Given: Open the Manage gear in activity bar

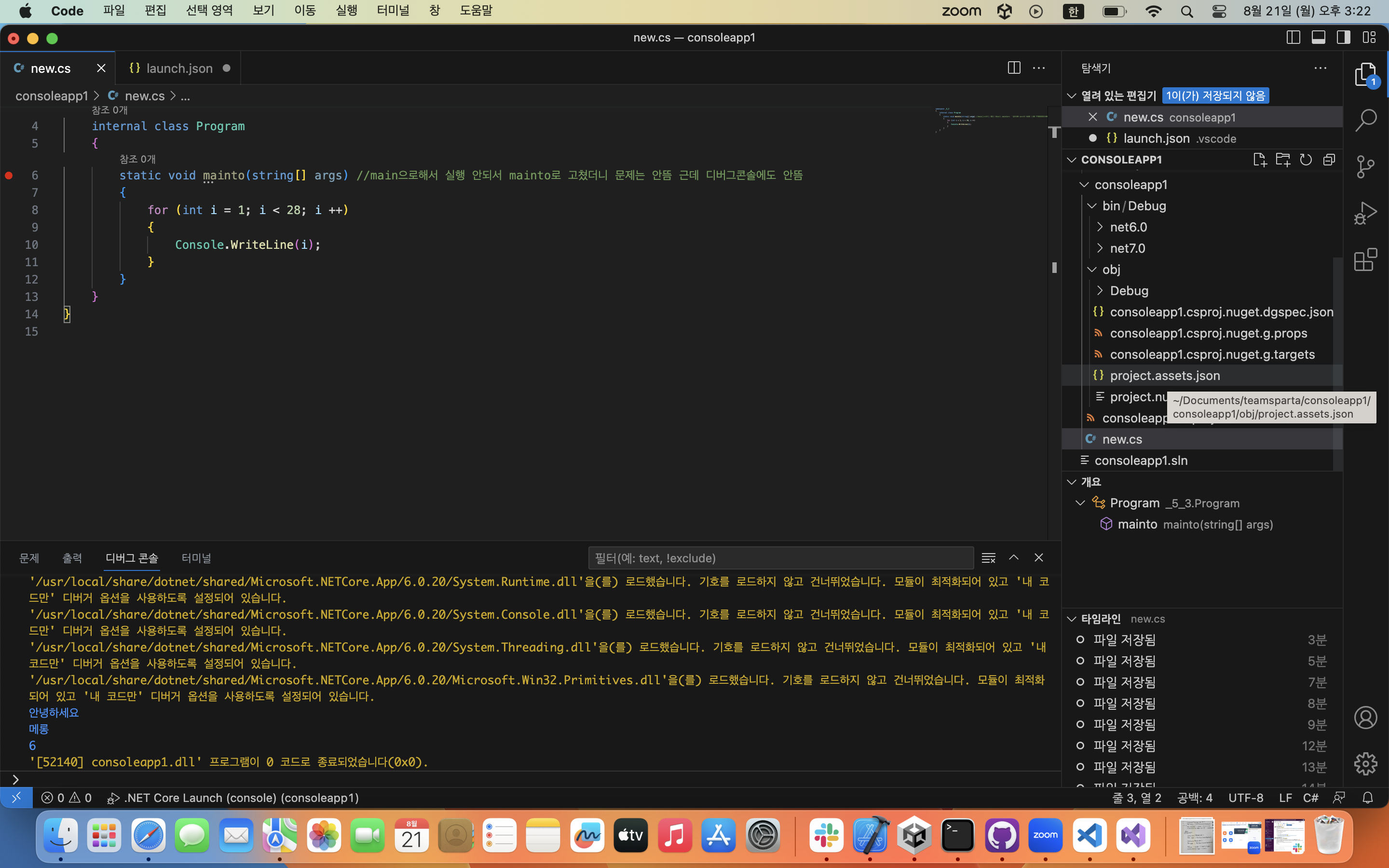Looking at the screenshot, I should point(1365,763).
